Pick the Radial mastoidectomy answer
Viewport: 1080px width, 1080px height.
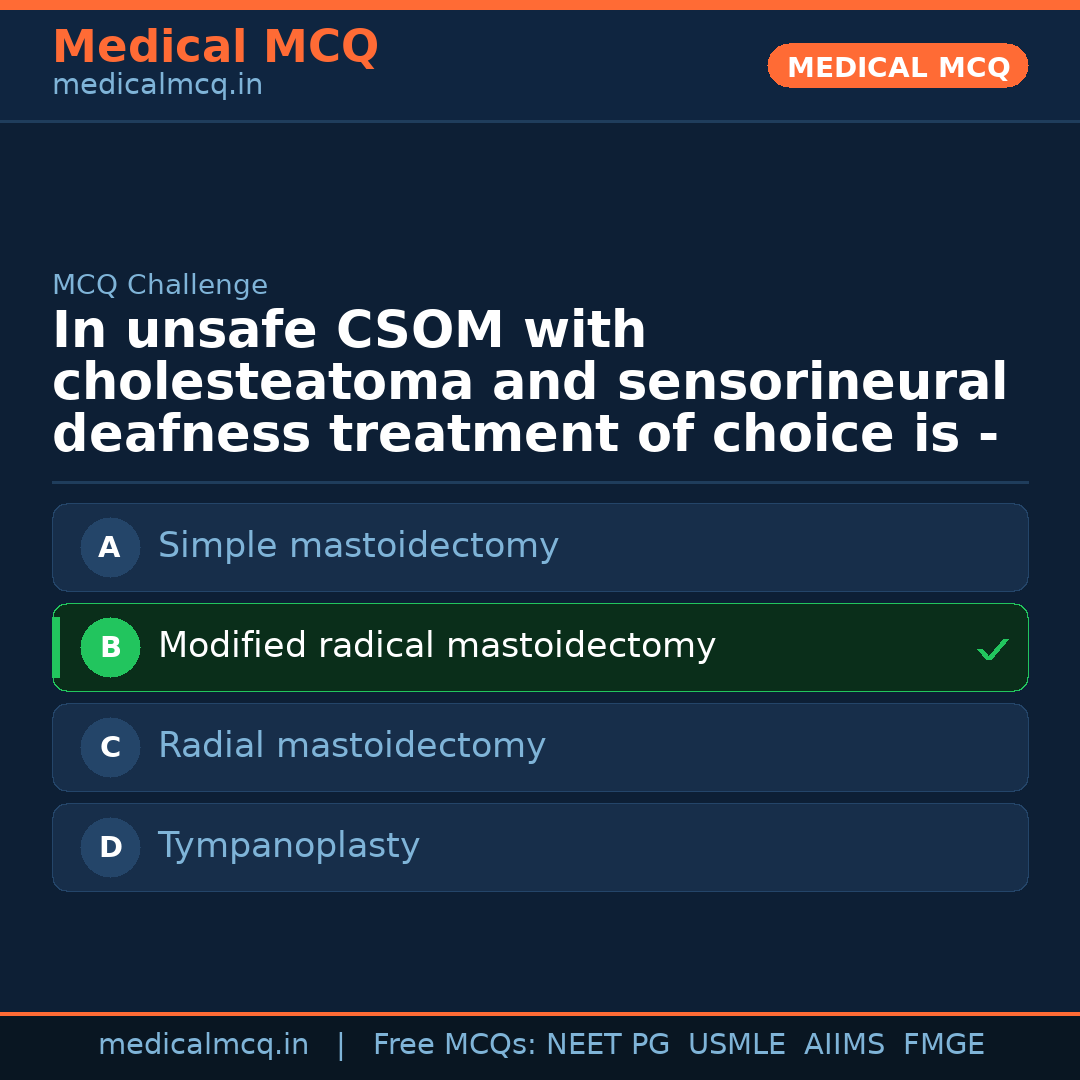point(352,746)
